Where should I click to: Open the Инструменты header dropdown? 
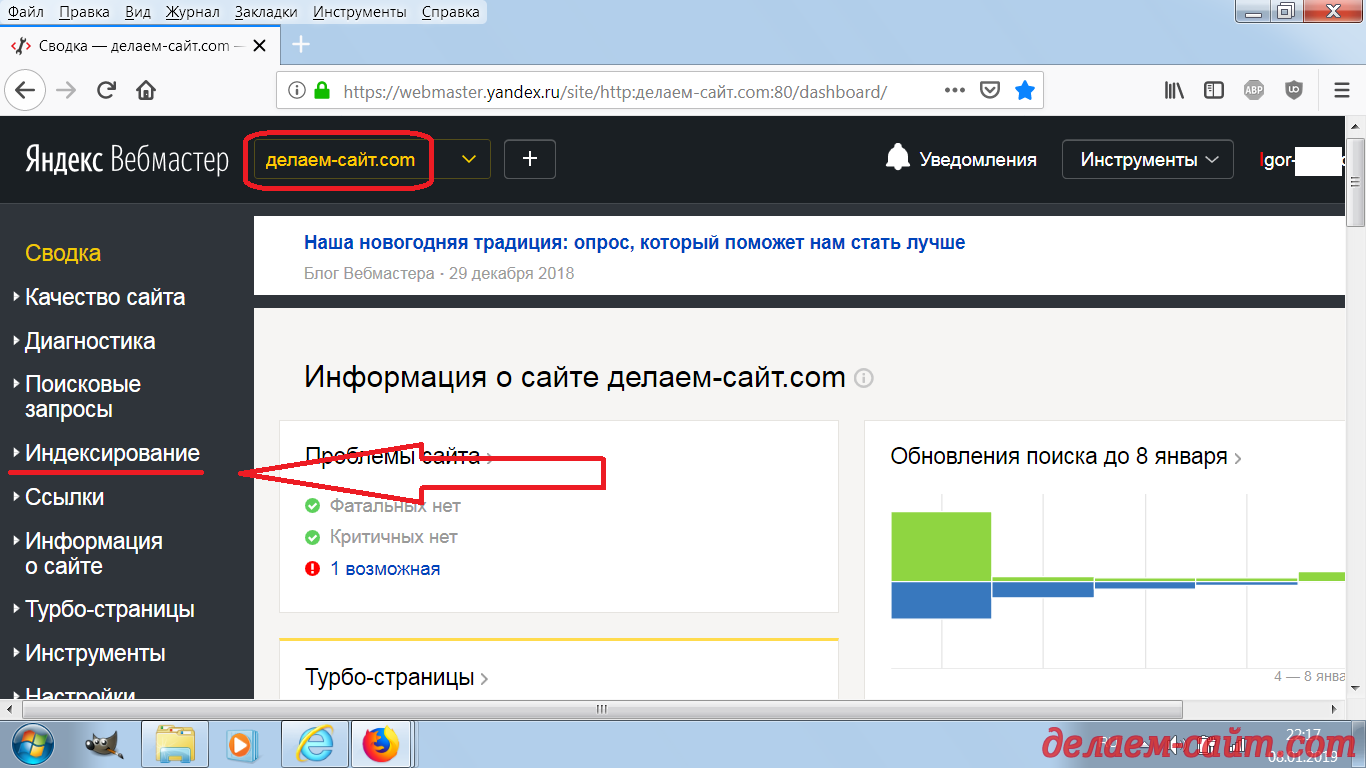(x=1149, y=159)
